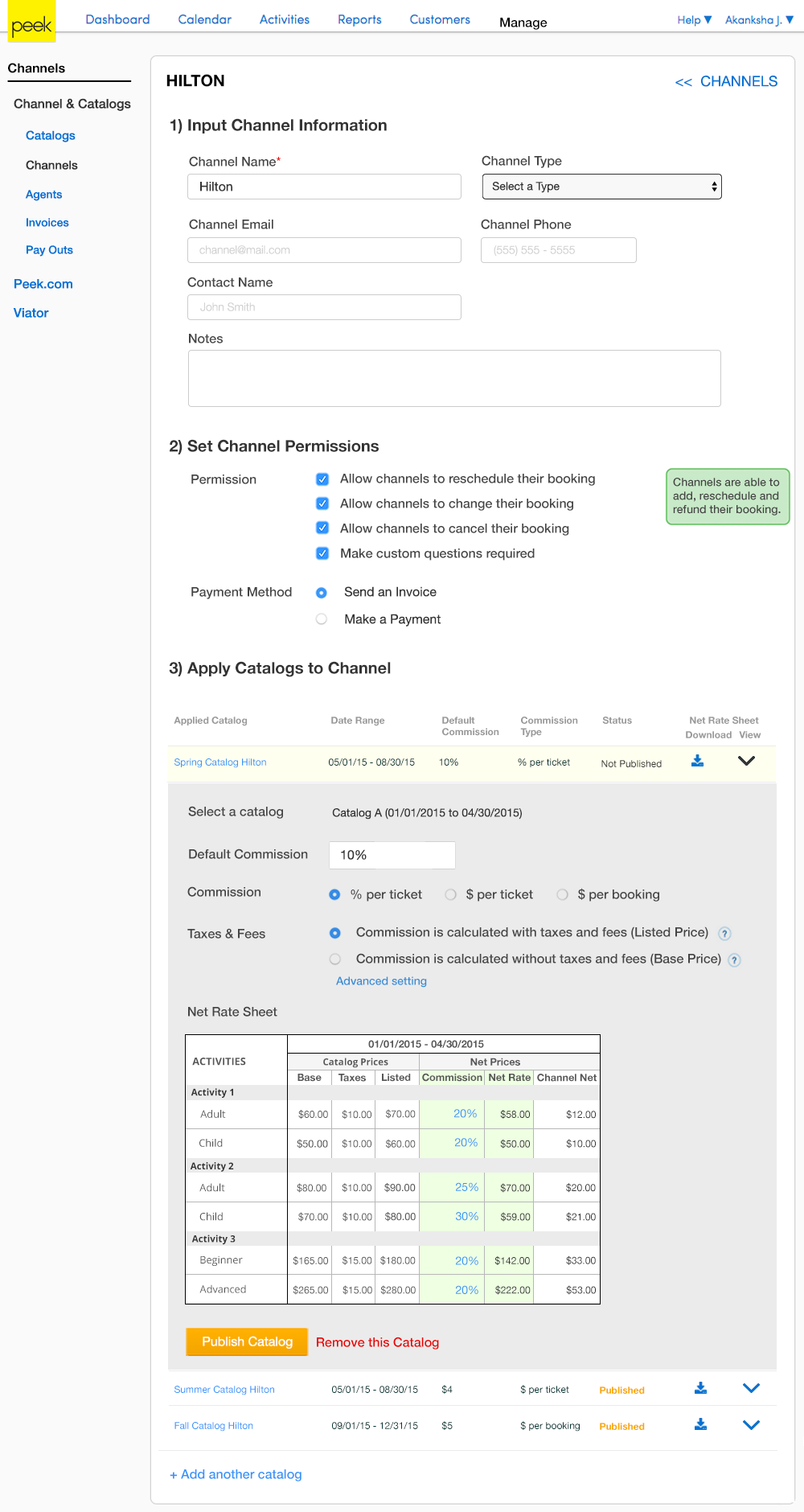Switch to the Activities tab
Image resolution: width=804 pixels, height=1512 pixels.
(285, 19)
